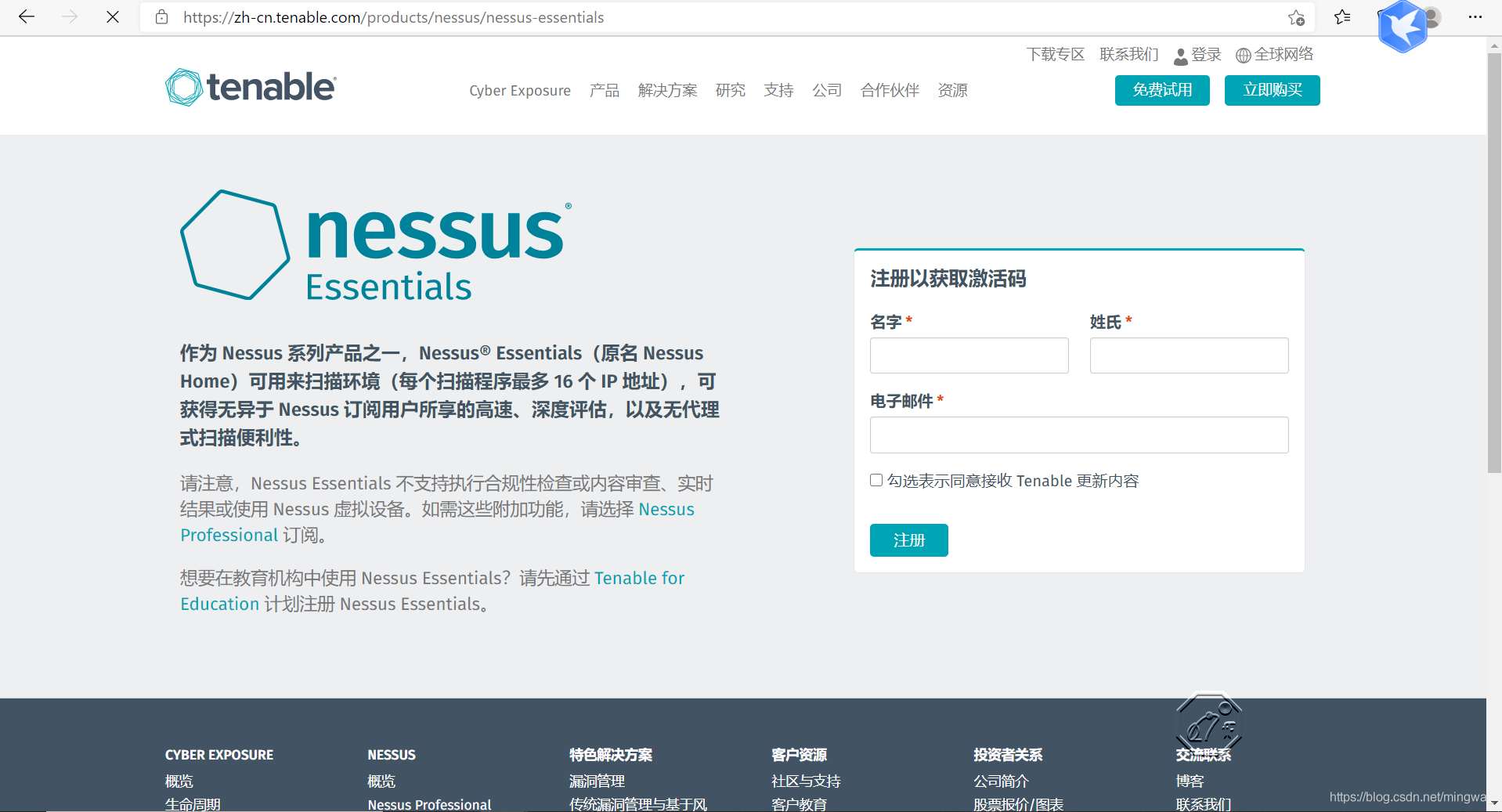Open the browser favorites list icon
The height and width of the screenshot is (812, 1502).
[1342, 16]
